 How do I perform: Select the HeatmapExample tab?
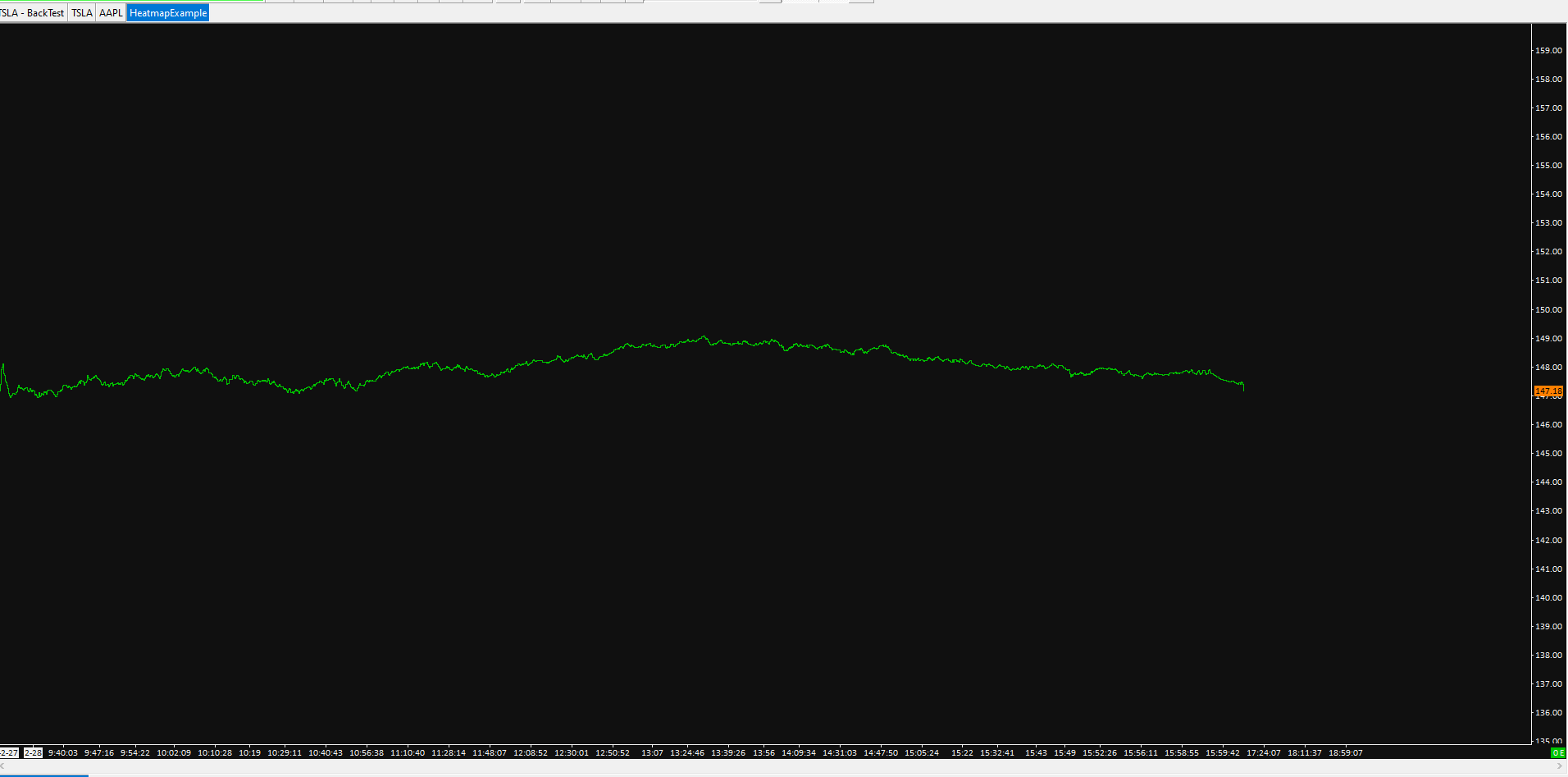pyautogui.click(x=168, y=13)
